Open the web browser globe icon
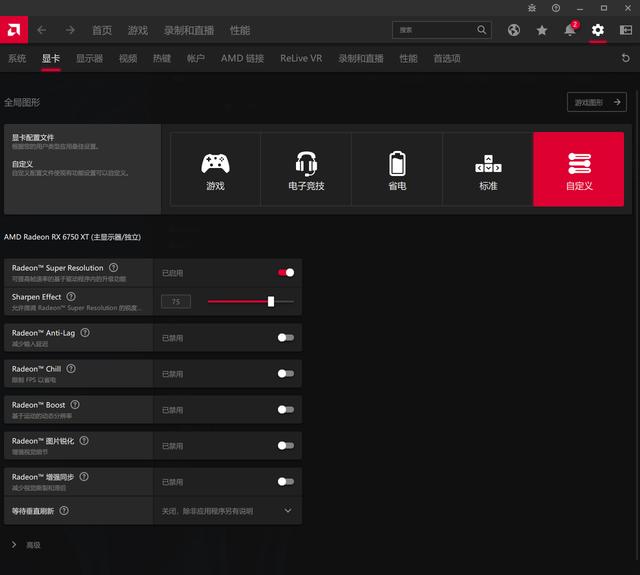 click(514, 30)
